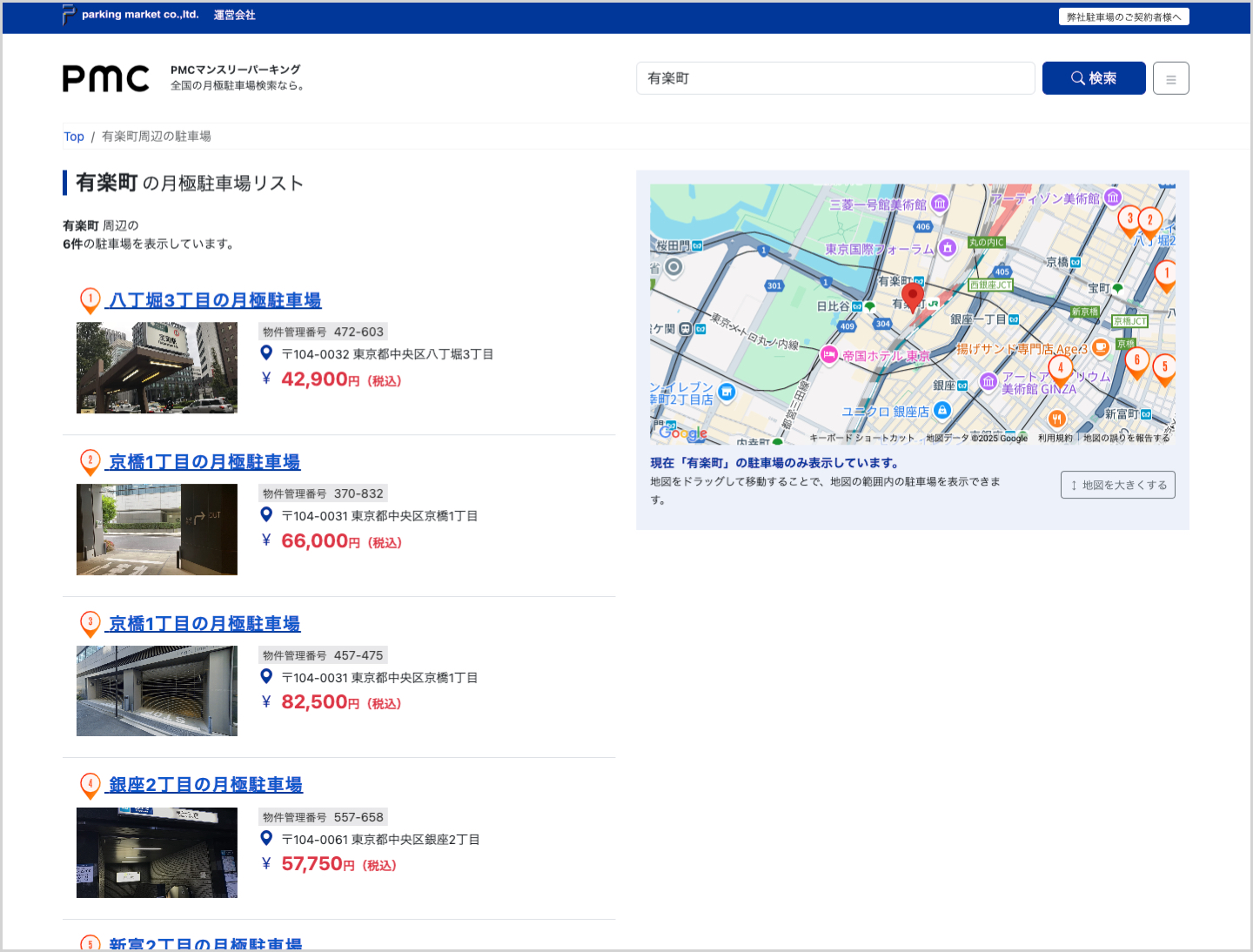Click location pin icon beside 銀座2丁目 address
The height and width of the screenshot is (952, 1253).
(x=267, y=838)
